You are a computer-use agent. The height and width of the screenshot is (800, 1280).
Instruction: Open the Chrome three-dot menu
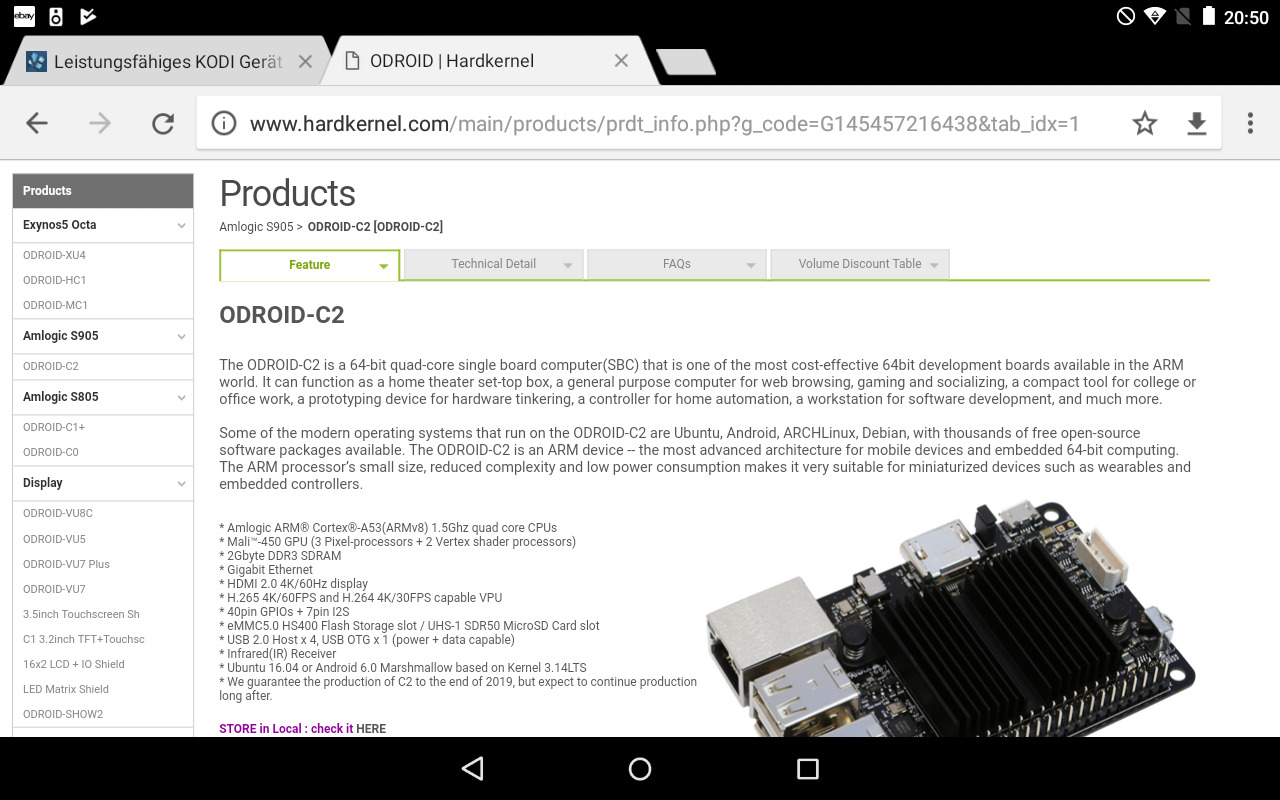pyautogui.click(x=1250, y=123)
